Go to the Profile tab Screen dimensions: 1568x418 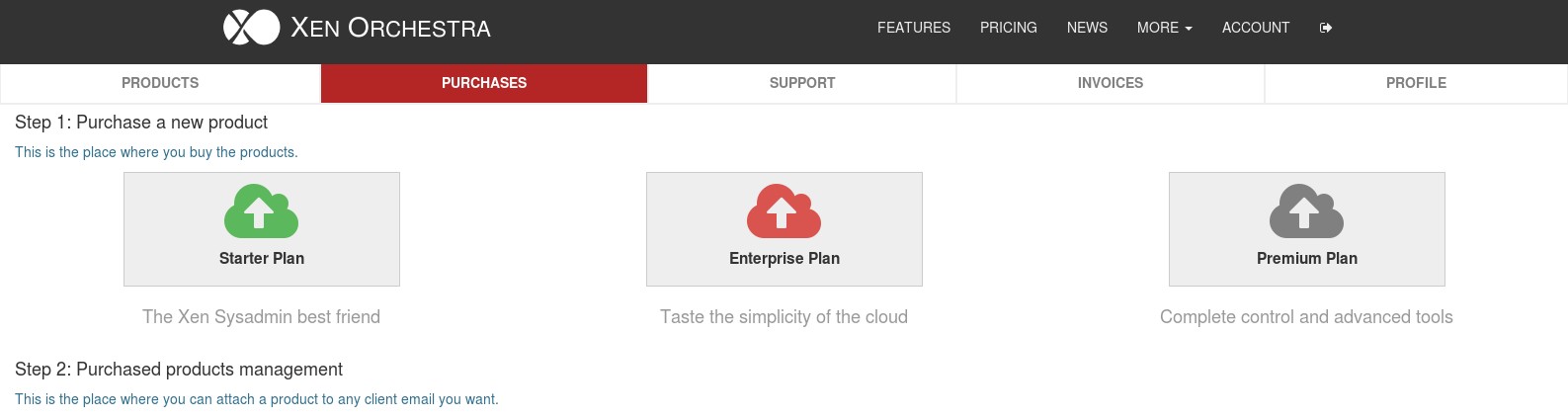1416,83
